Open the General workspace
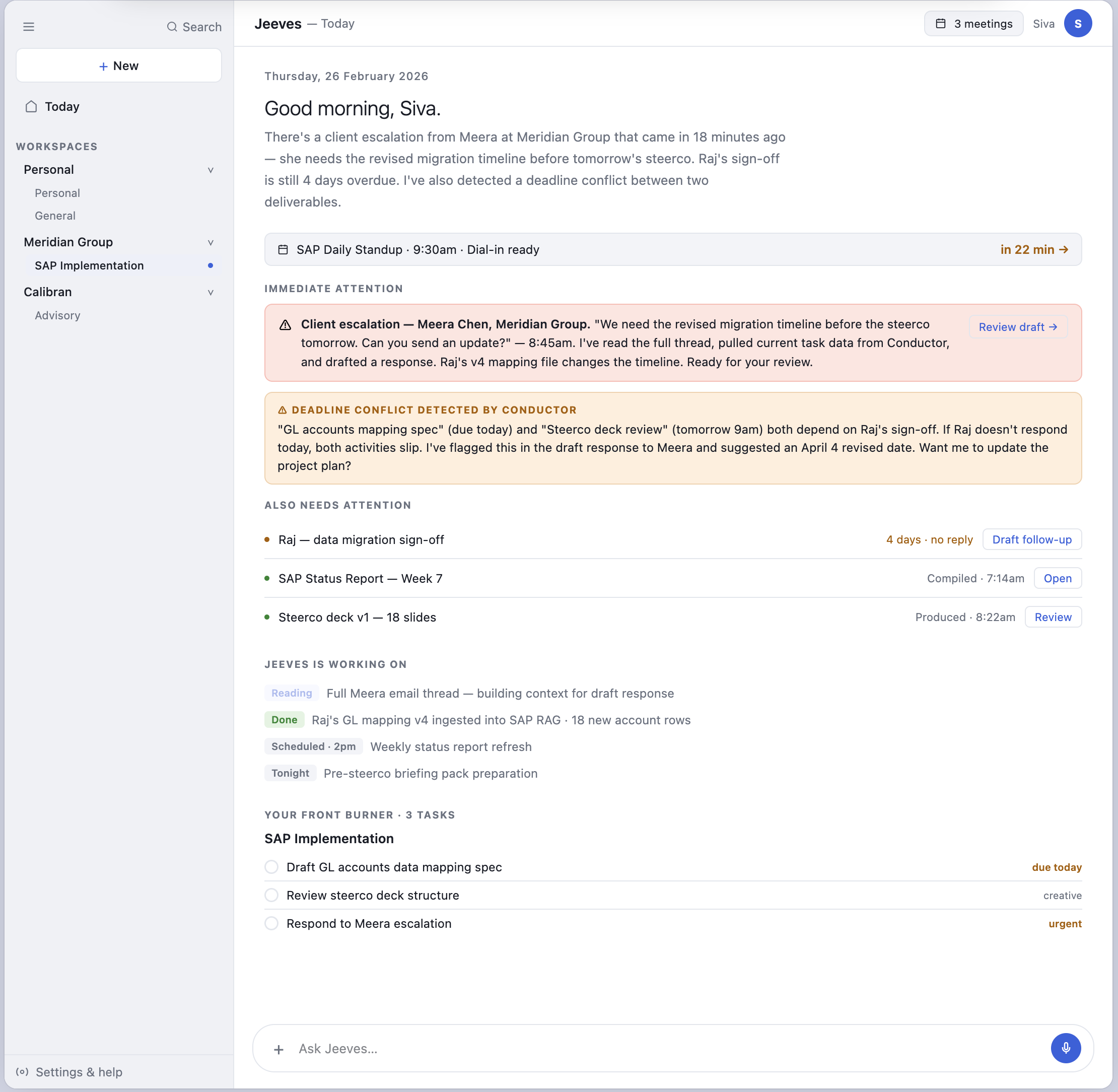This screenshot has height=1092, width=1118. click(55, 216)
